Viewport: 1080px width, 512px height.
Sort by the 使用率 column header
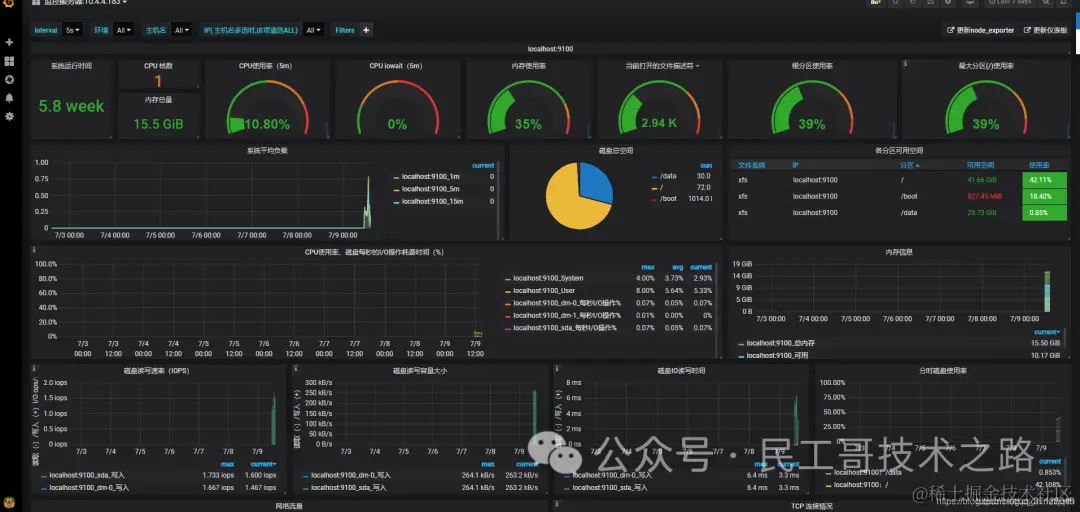(x=1039, y=165)
